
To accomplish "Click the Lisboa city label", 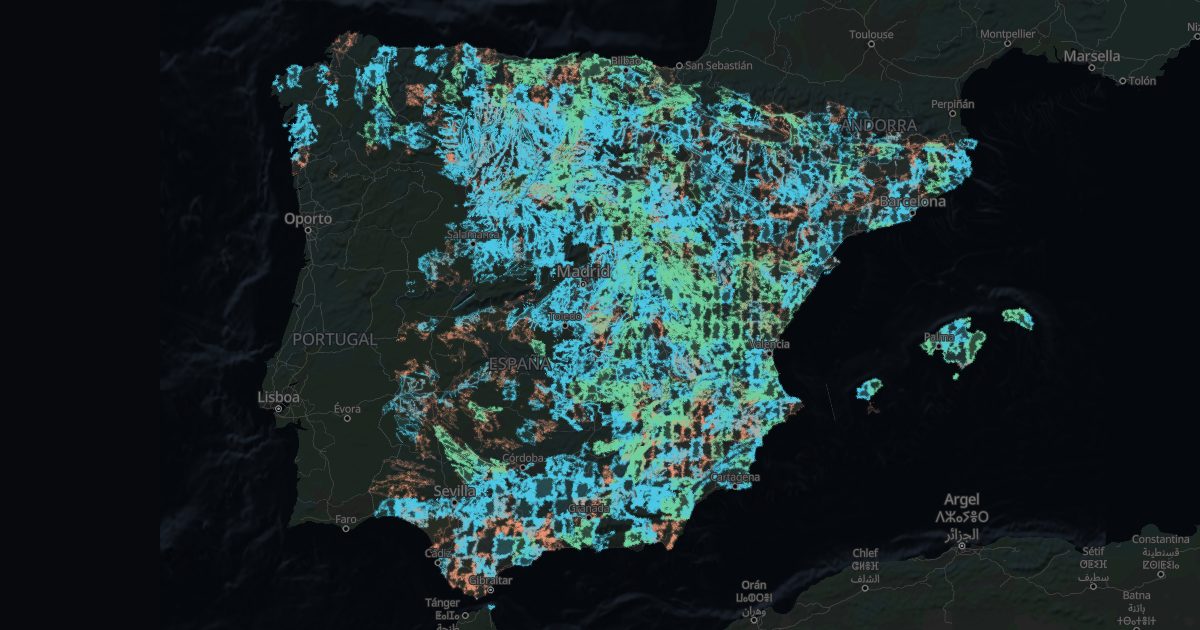I will pos(278,397).
